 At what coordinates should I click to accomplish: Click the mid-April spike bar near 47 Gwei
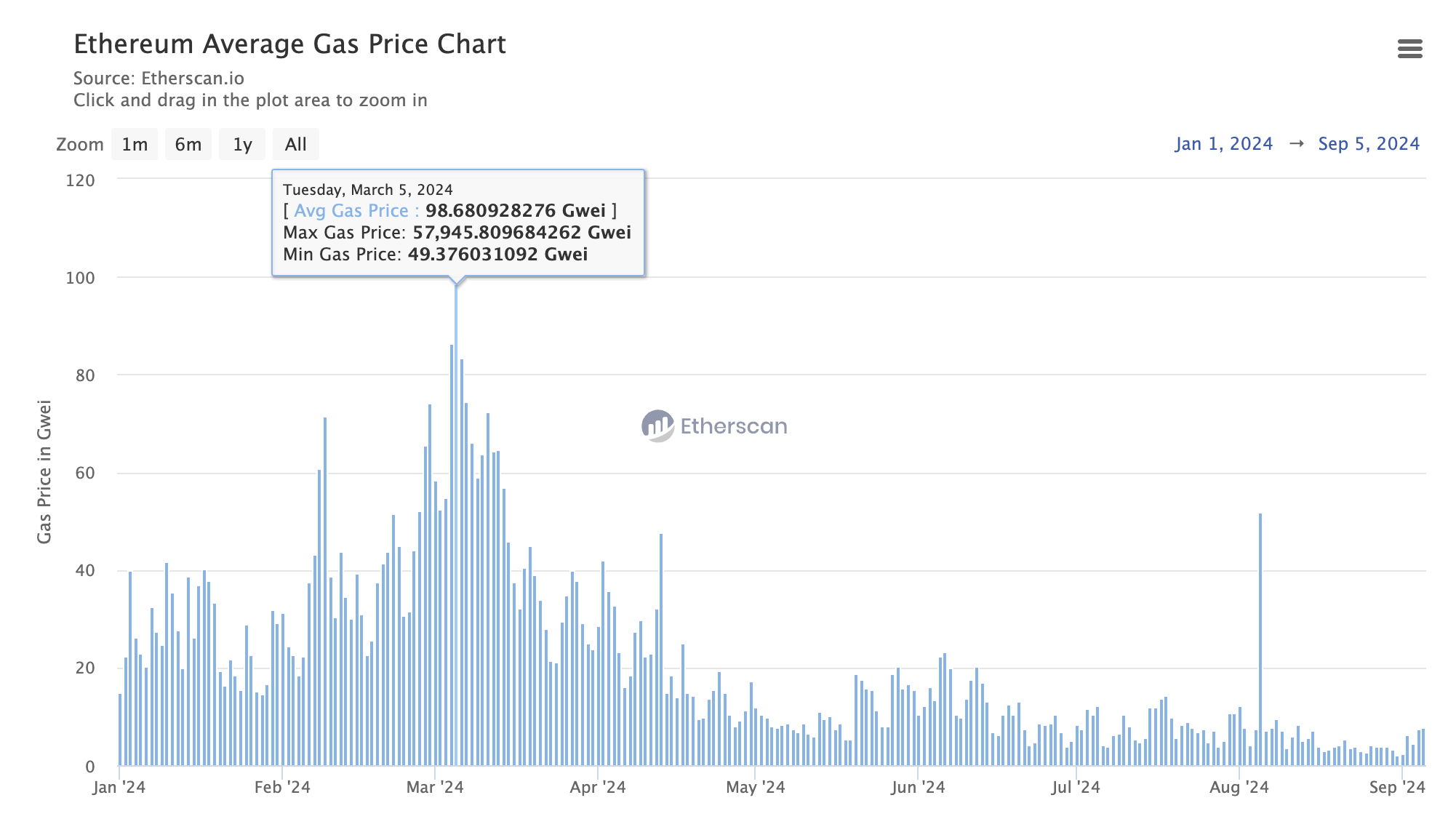pos(661,647)
